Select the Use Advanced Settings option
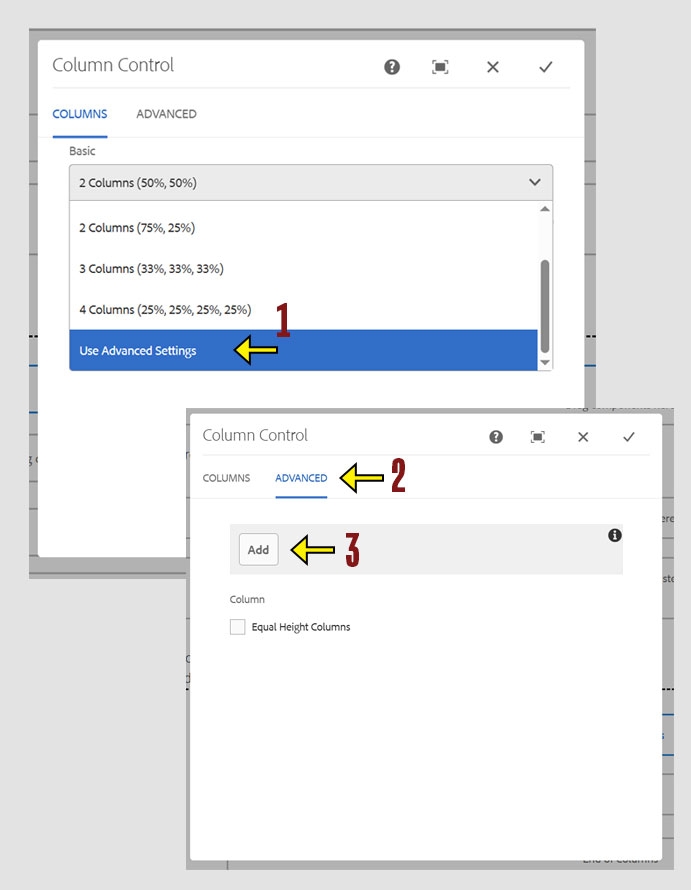 click(x=137, y=351)
